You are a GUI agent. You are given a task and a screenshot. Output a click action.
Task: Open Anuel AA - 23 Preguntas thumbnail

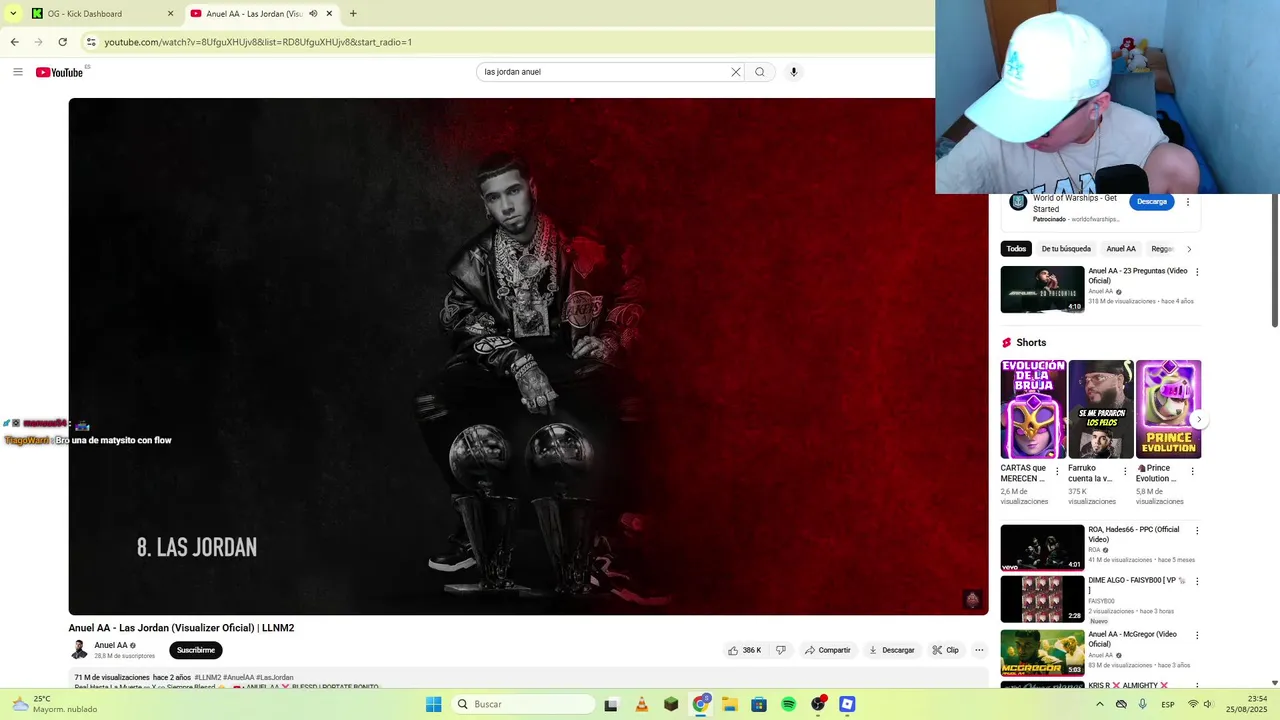pos(1042,289)
